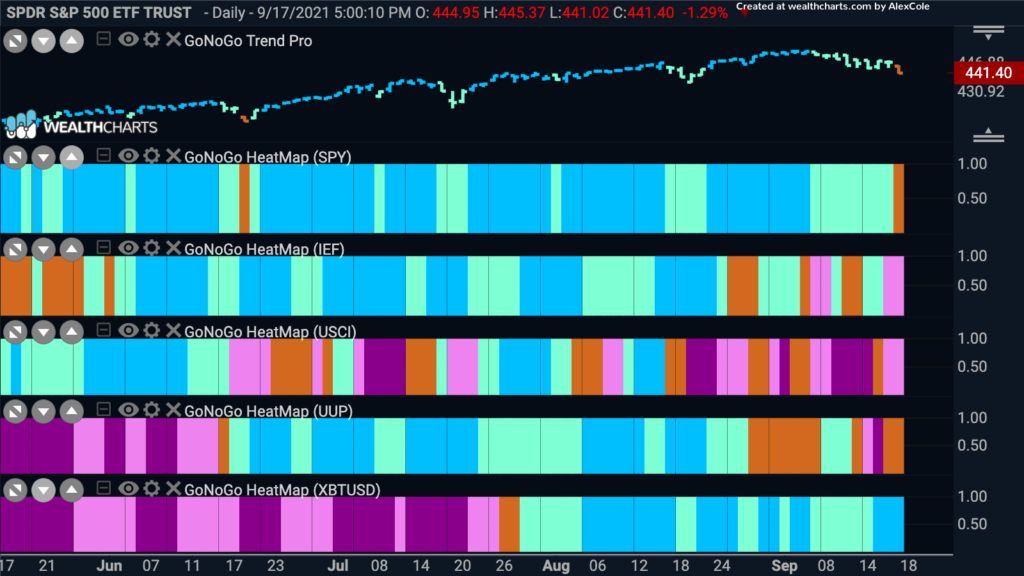Remove the HeatMap (IEF) indicator

tap(173, 248)
